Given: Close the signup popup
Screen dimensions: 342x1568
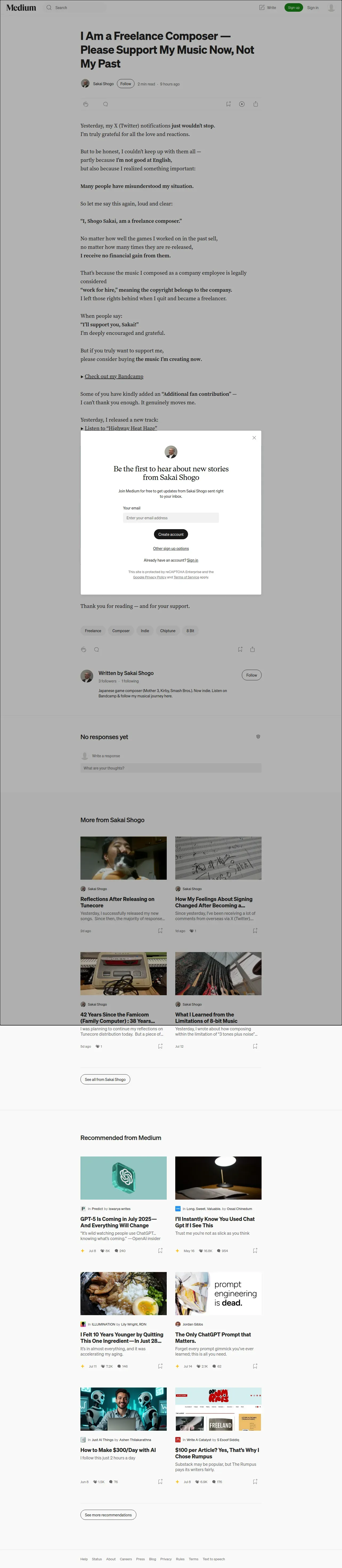Looking at the screenshot, I should click(254, 438).
